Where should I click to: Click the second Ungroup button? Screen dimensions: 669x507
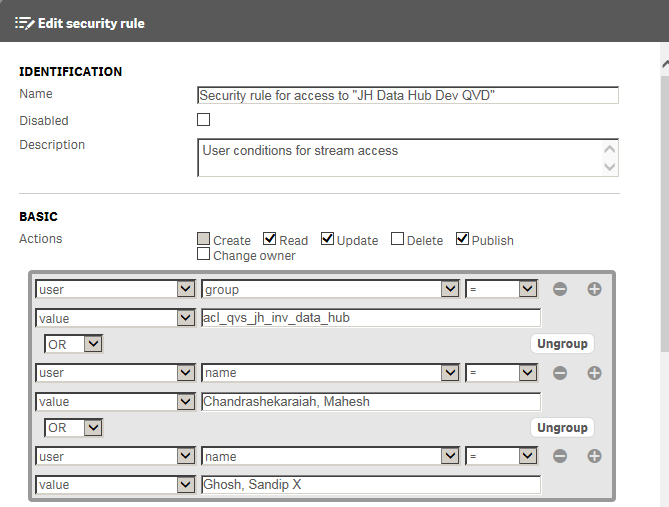[562, 428]
